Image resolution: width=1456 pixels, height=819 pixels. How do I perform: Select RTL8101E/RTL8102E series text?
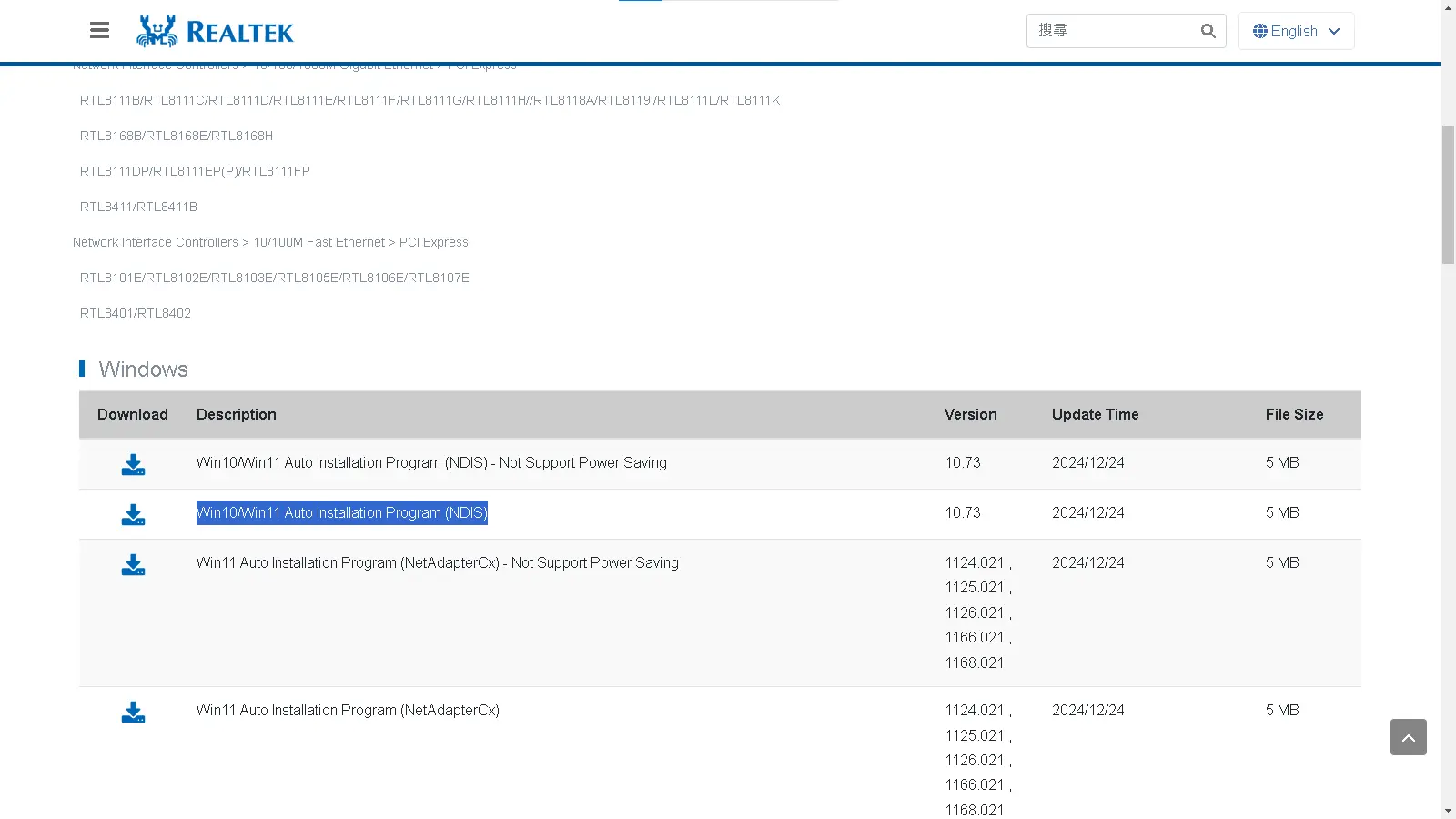[274, 278]
